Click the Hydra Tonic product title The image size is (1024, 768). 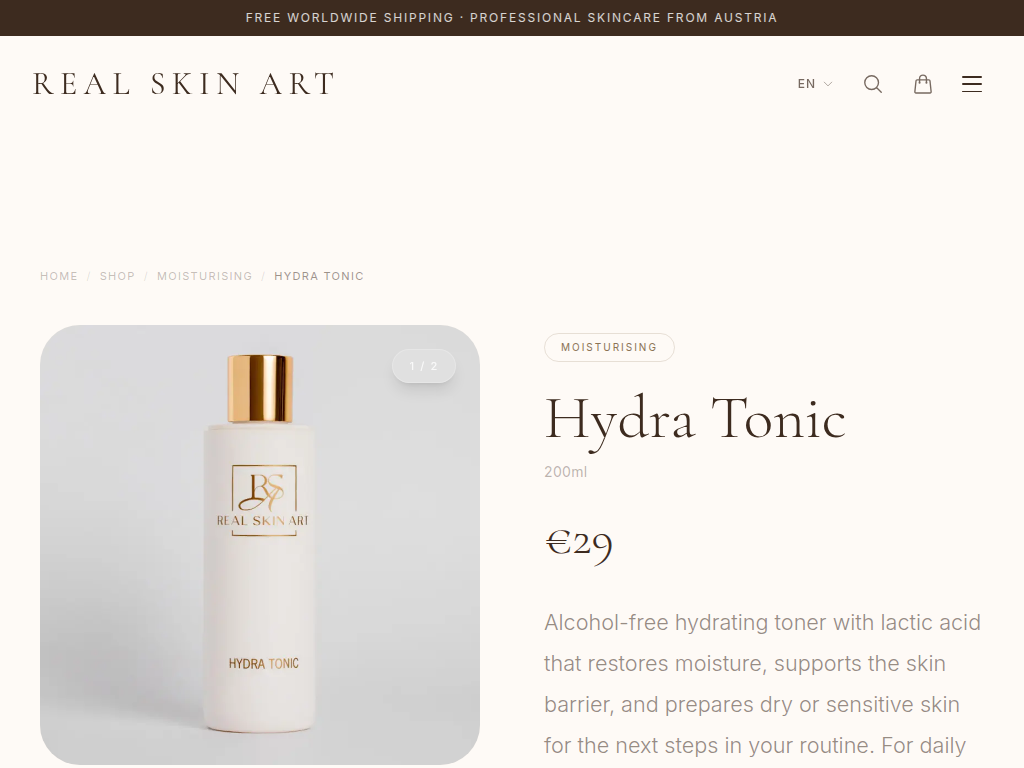pyautogui.click(x=695, y=420)
